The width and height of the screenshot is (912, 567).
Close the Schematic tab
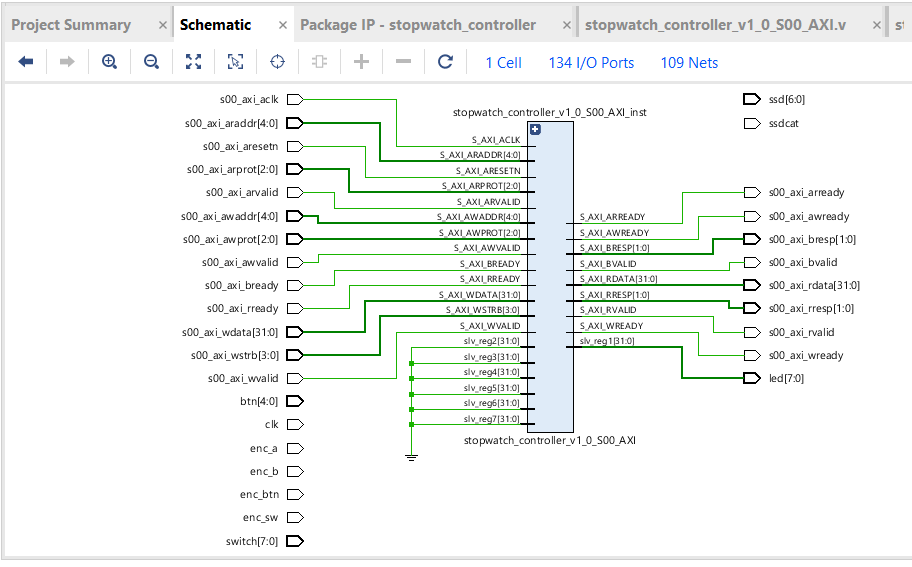[x=282, y=25]
